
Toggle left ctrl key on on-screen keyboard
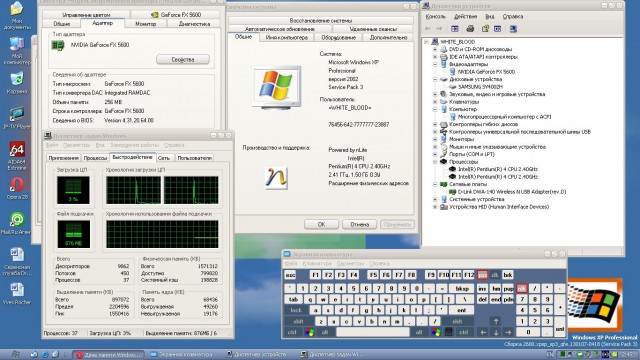point(293,332)
